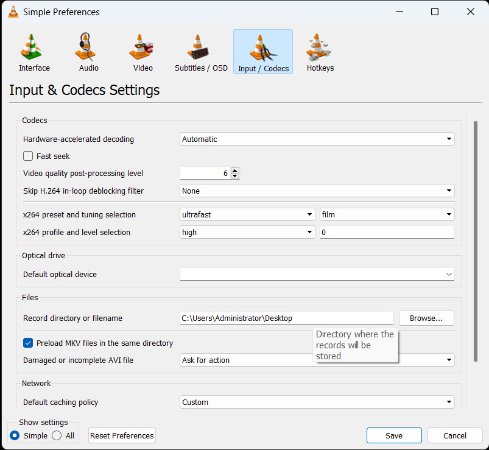The height and width of the screenshot is (450, 489).
Task: Open Audio preferences headphone cone icon
Action: point(85,47)
